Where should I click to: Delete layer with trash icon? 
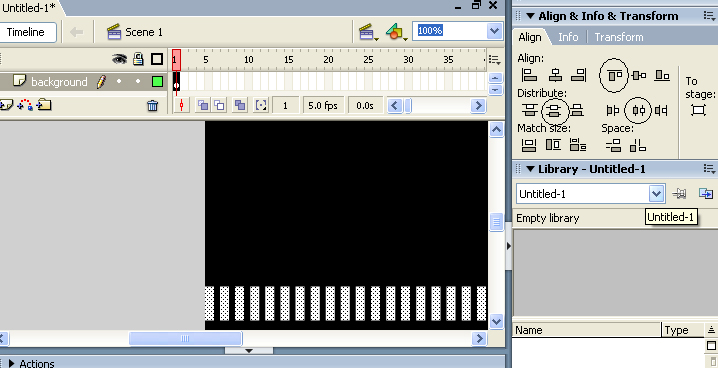pos(152,106)
